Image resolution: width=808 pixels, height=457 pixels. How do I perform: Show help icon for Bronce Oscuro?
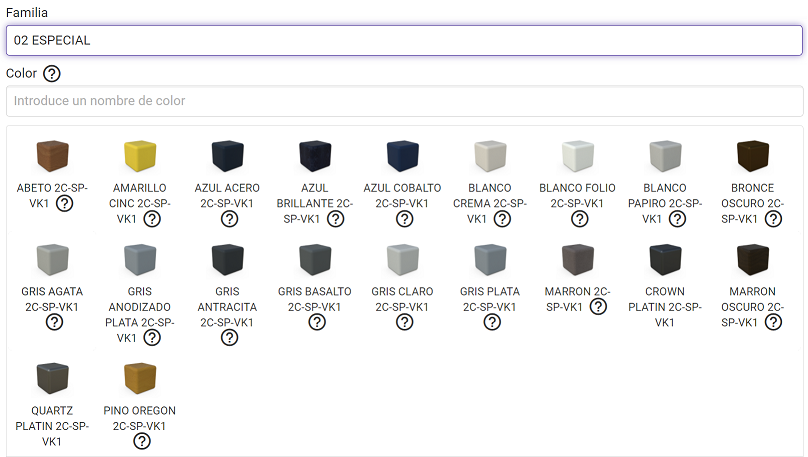click(773, 219)
